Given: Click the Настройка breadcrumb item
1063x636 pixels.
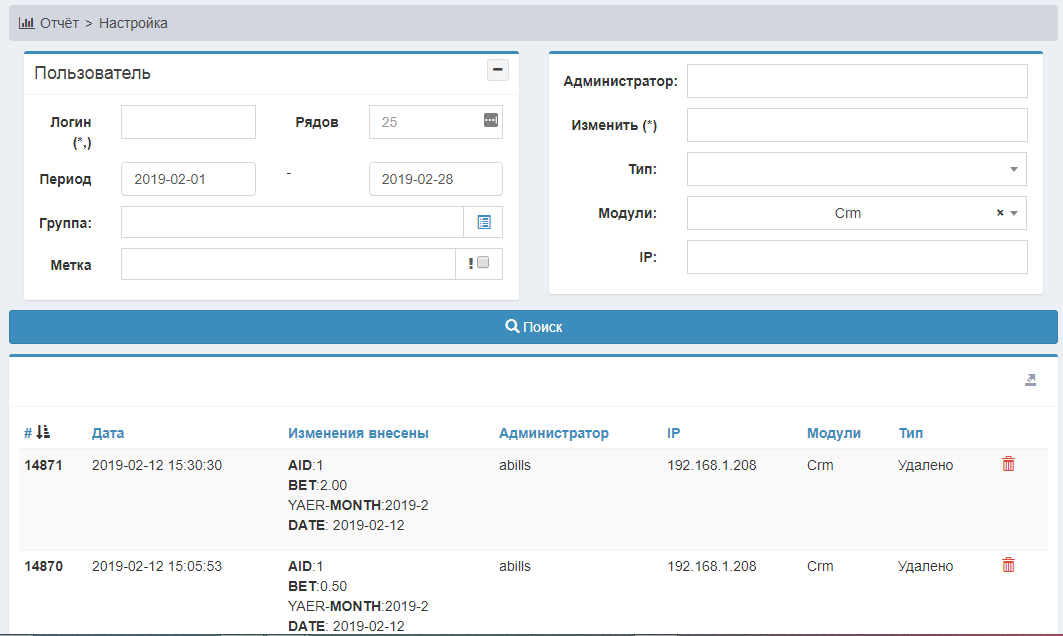Looking at the screenshot, I should (133, 23).
